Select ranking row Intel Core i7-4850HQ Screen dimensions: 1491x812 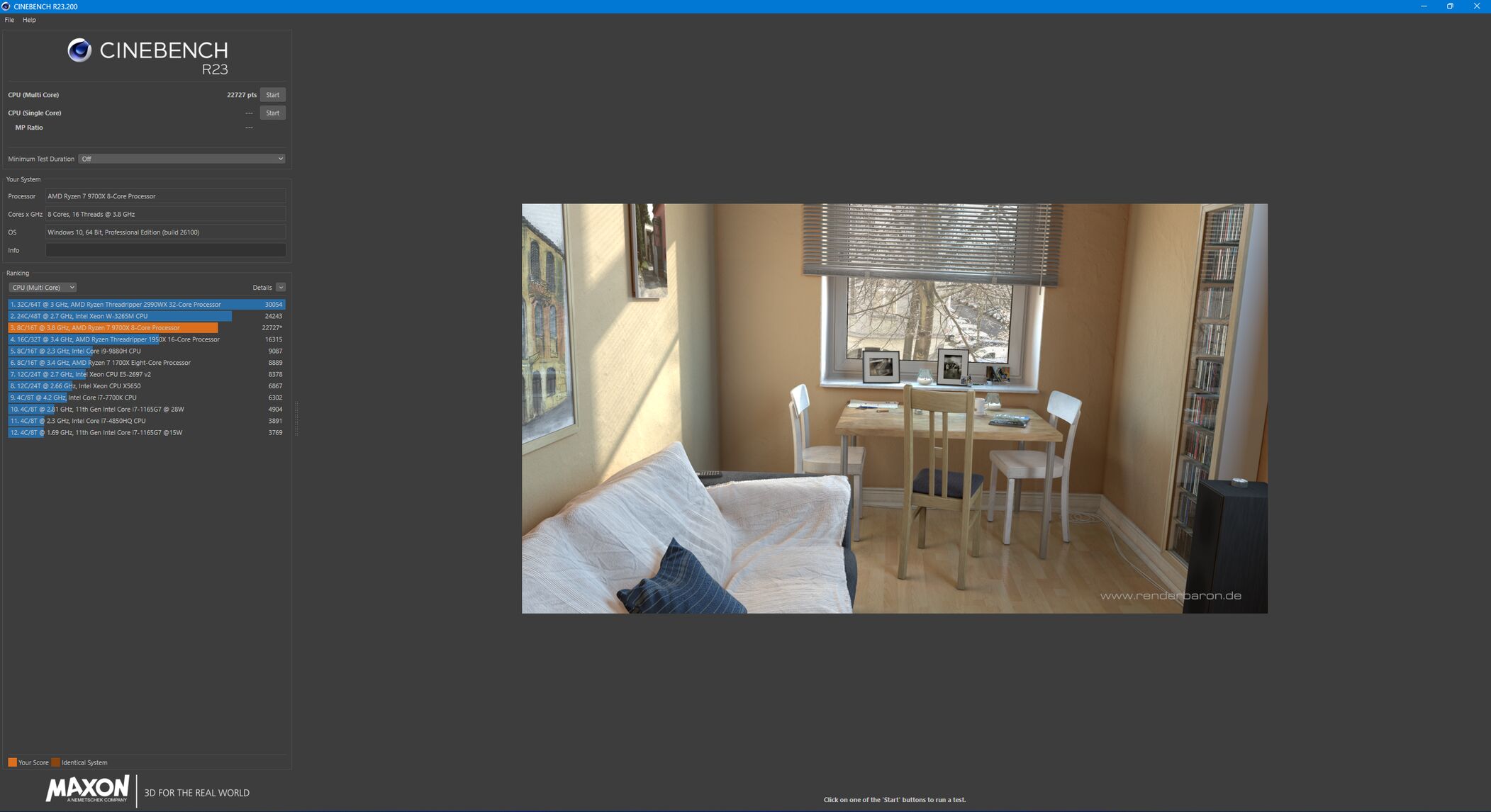[147, 421]
